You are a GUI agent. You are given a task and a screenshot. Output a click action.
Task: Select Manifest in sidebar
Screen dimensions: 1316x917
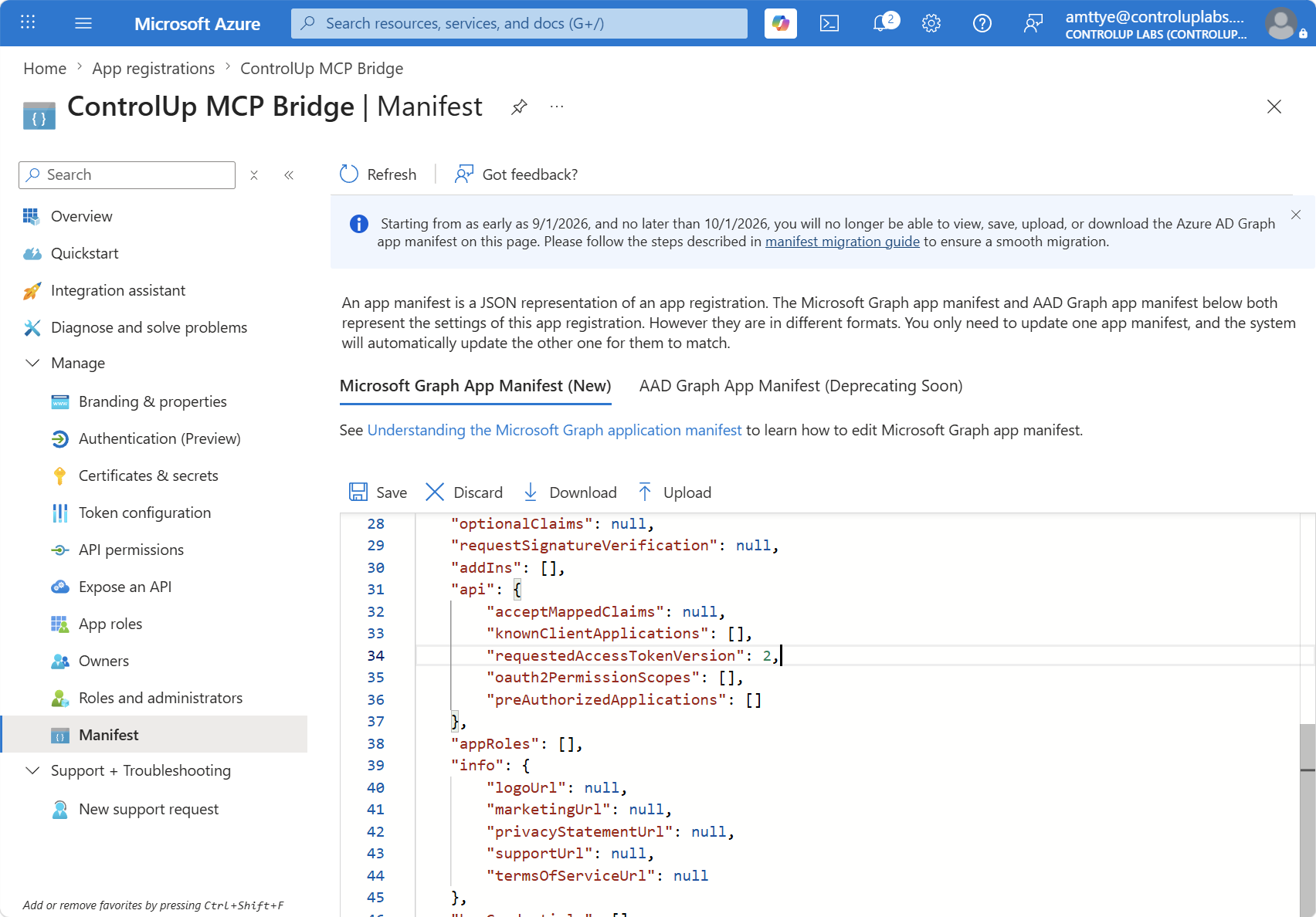tap(154, 735)
